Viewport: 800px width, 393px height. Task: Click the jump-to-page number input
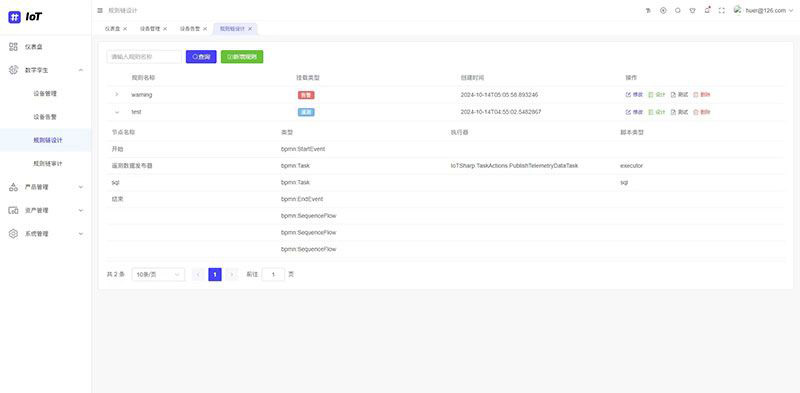click(273, 275)
